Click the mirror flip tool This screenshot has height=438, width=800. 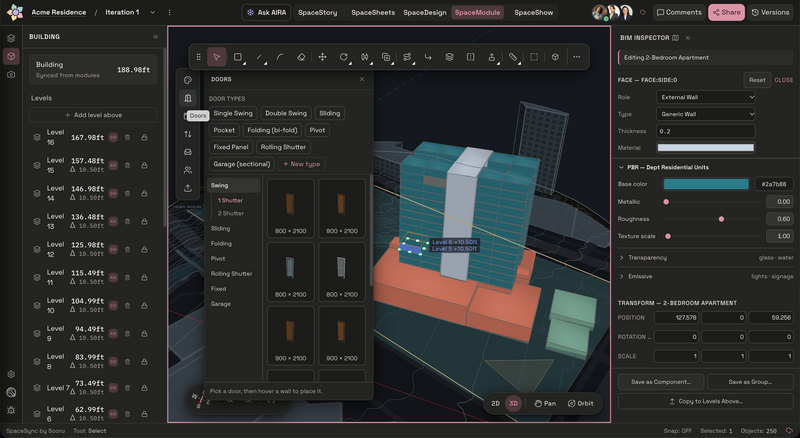pyautogui.click(x=365, y=57)
